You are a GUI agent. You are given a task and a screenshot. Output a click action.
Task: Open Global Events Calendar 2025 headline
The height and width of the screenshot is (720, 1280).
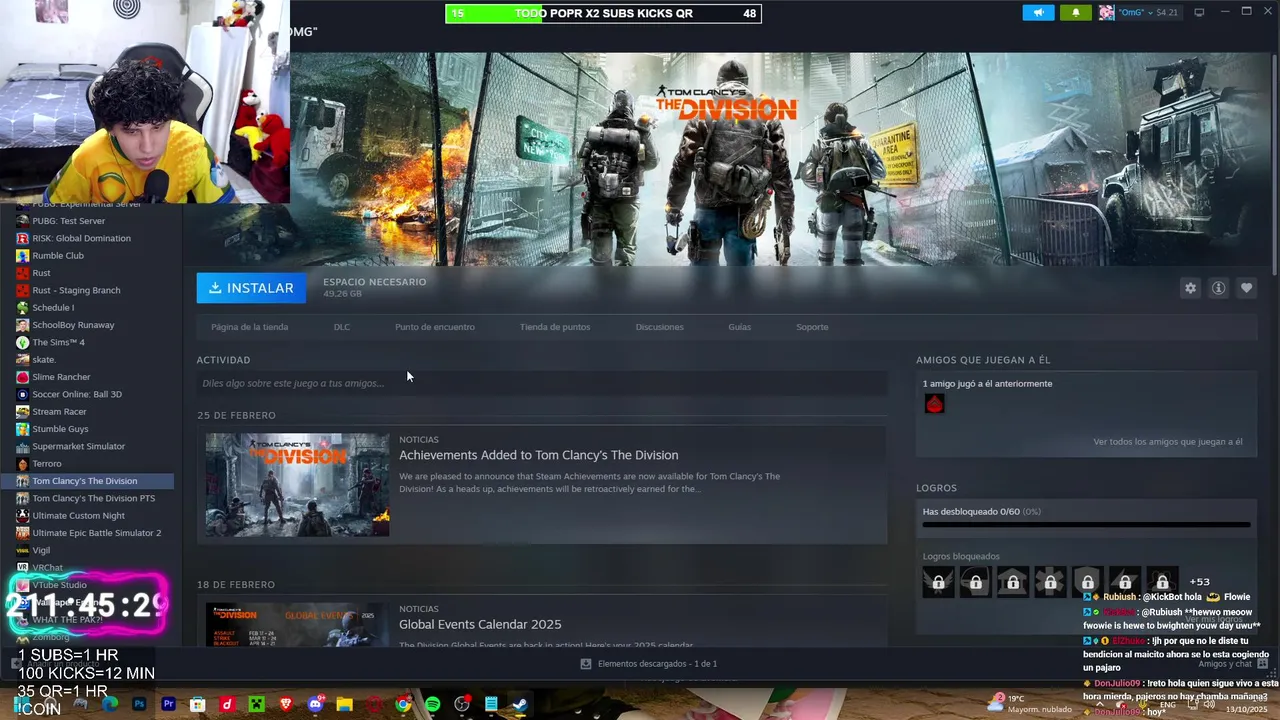coord(480,624)
